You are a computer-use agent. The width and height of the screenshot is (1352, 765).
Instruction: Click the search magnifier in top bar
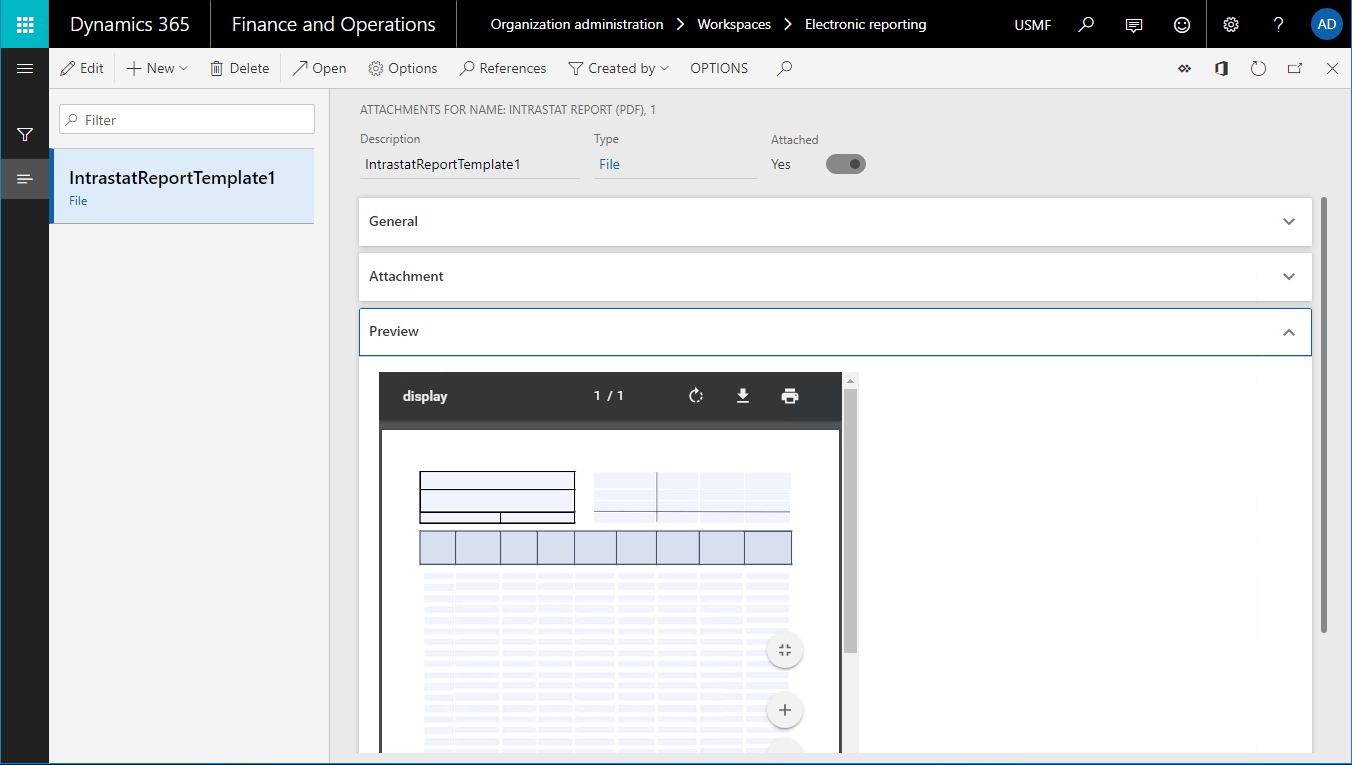pos(1086,24)
